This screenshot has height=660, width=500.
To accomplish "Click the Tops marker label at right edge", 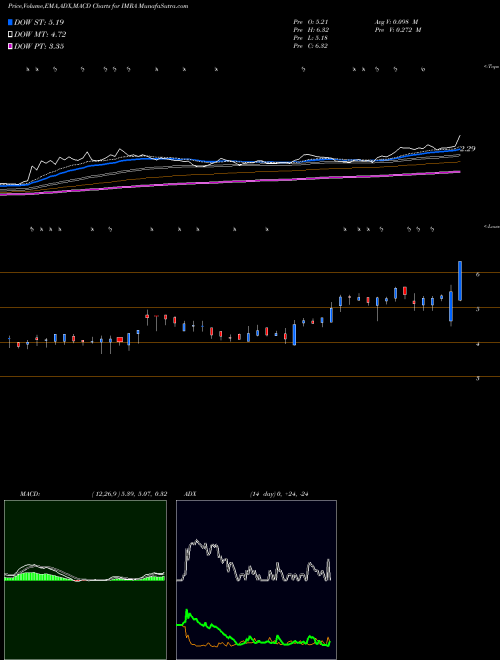I will [x=491, y=67].
